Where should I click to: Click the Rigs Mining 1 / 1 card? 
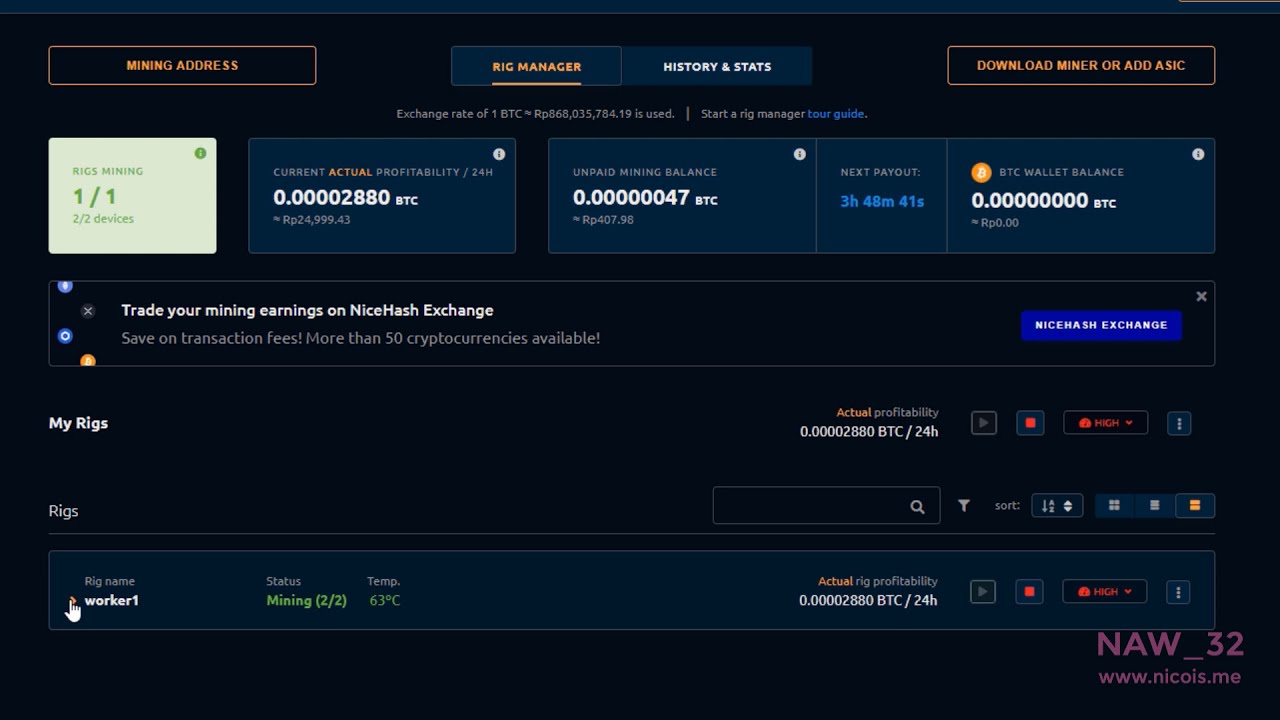(132, 196)
